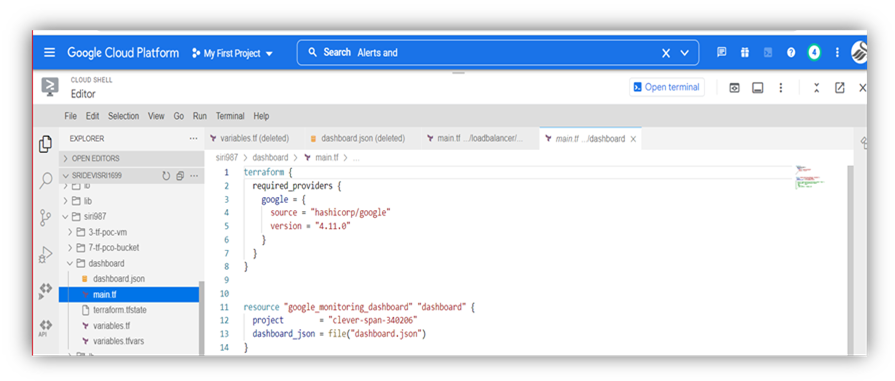The image size is (895, 381).
Task: Open the My First Project selector
Action: [232, 54]
